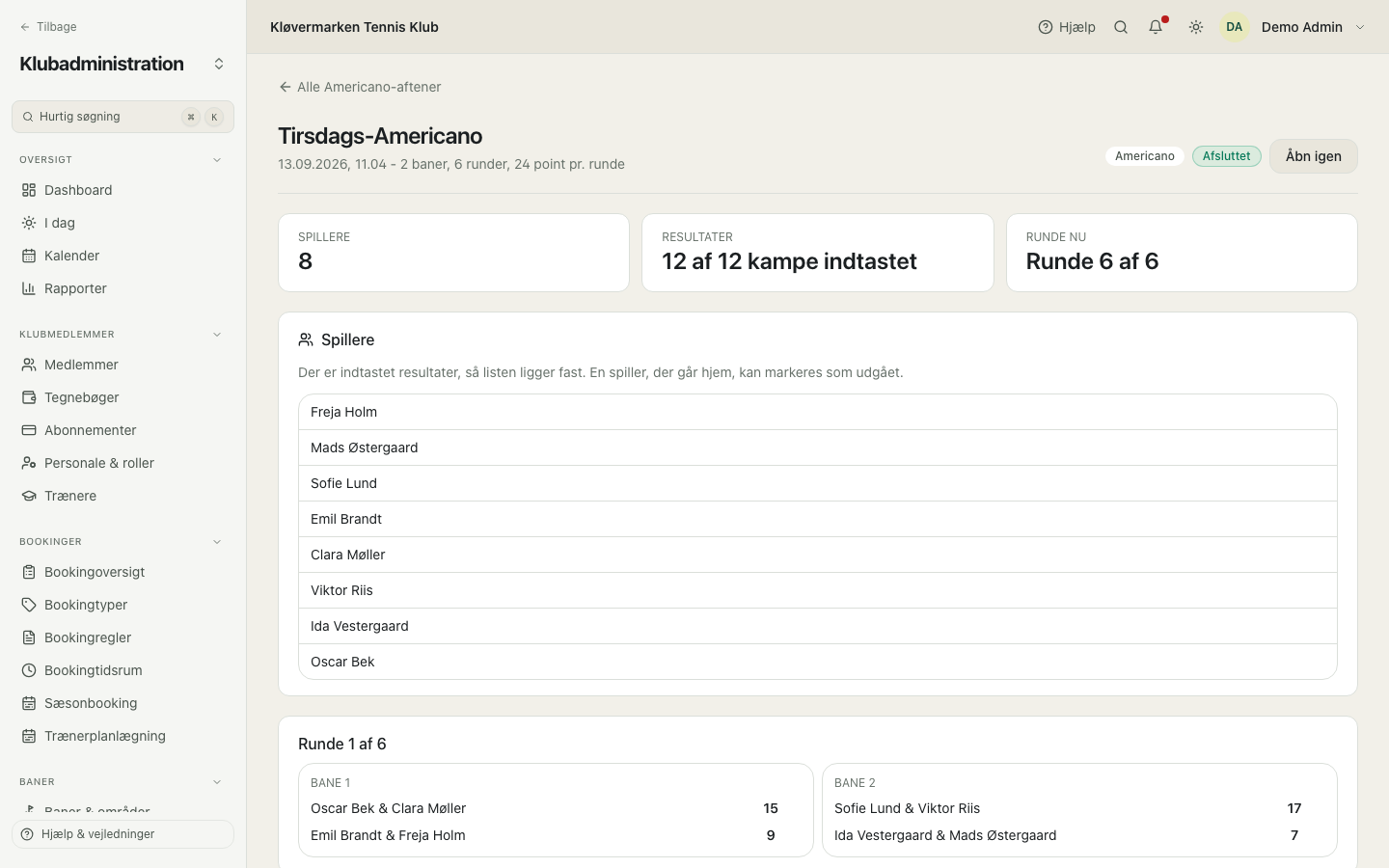Open the Hjælp help link
The height and width of the screenshot is (868, 1389).
point(1067,27)
